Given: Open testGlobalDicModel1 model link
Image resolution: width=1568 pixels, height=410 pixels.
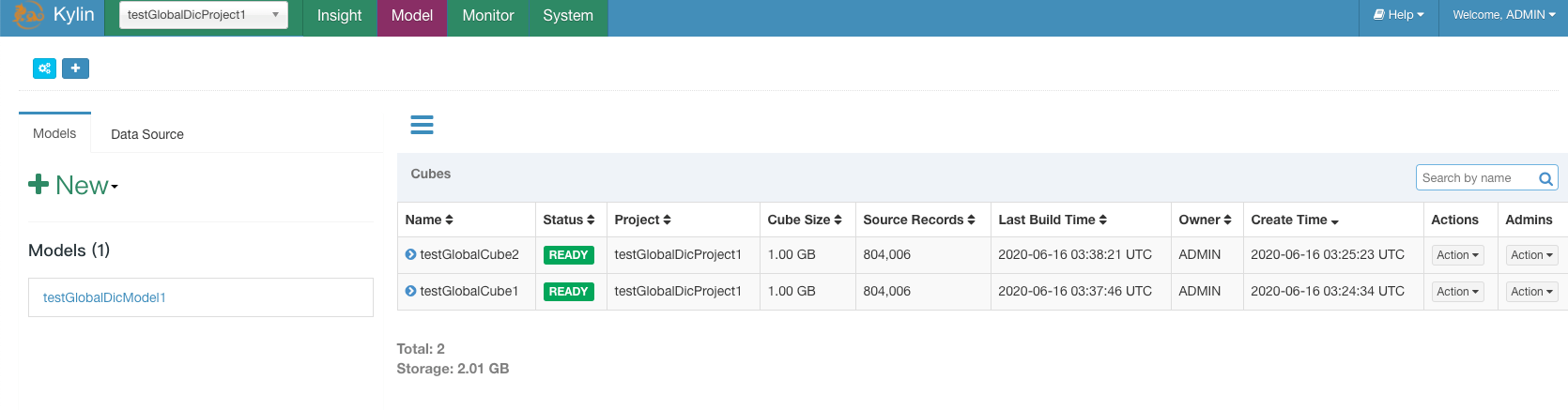Looking at the screenshot, I should click(104, 297).
